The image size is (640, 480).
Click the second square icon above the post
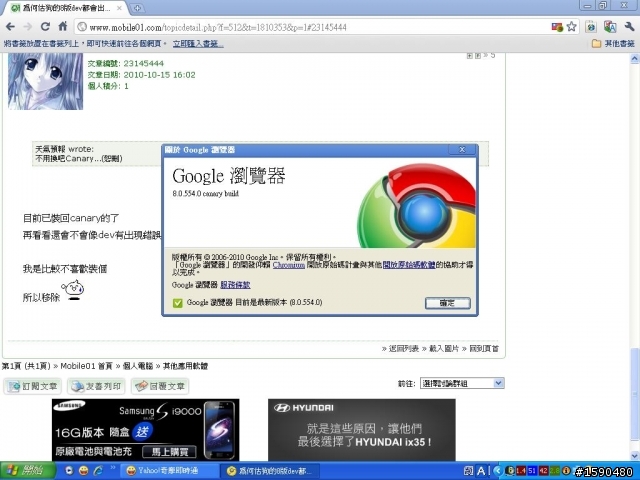(478, 56)
